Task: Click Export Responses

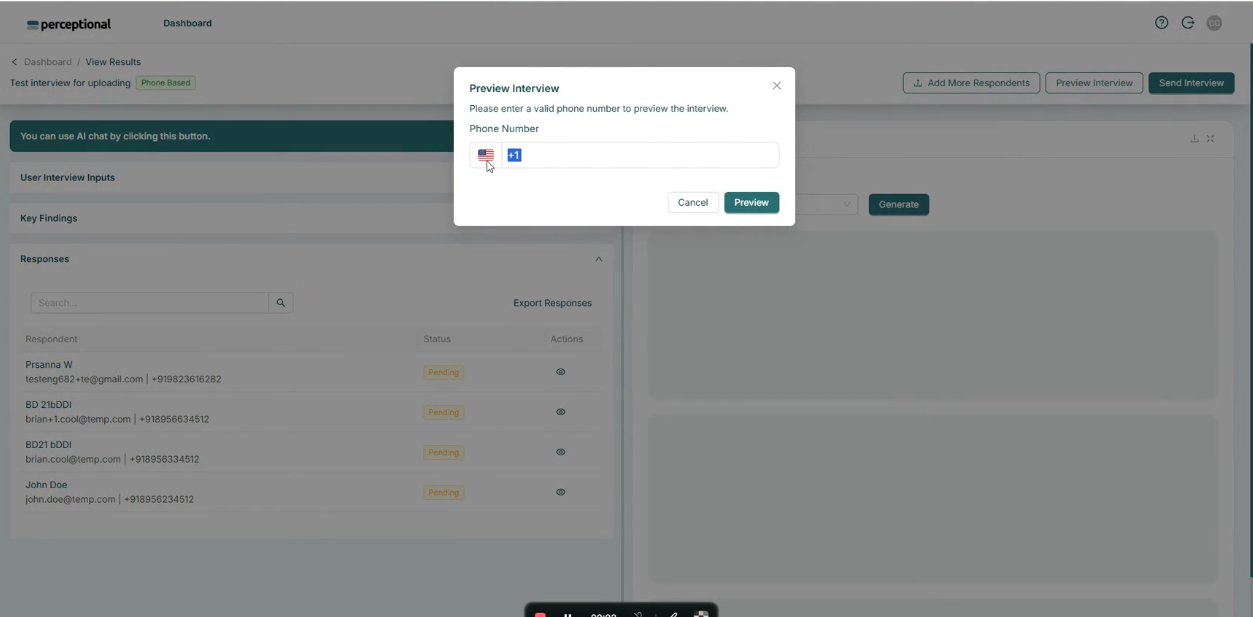Action: click(x=552, y=302)
